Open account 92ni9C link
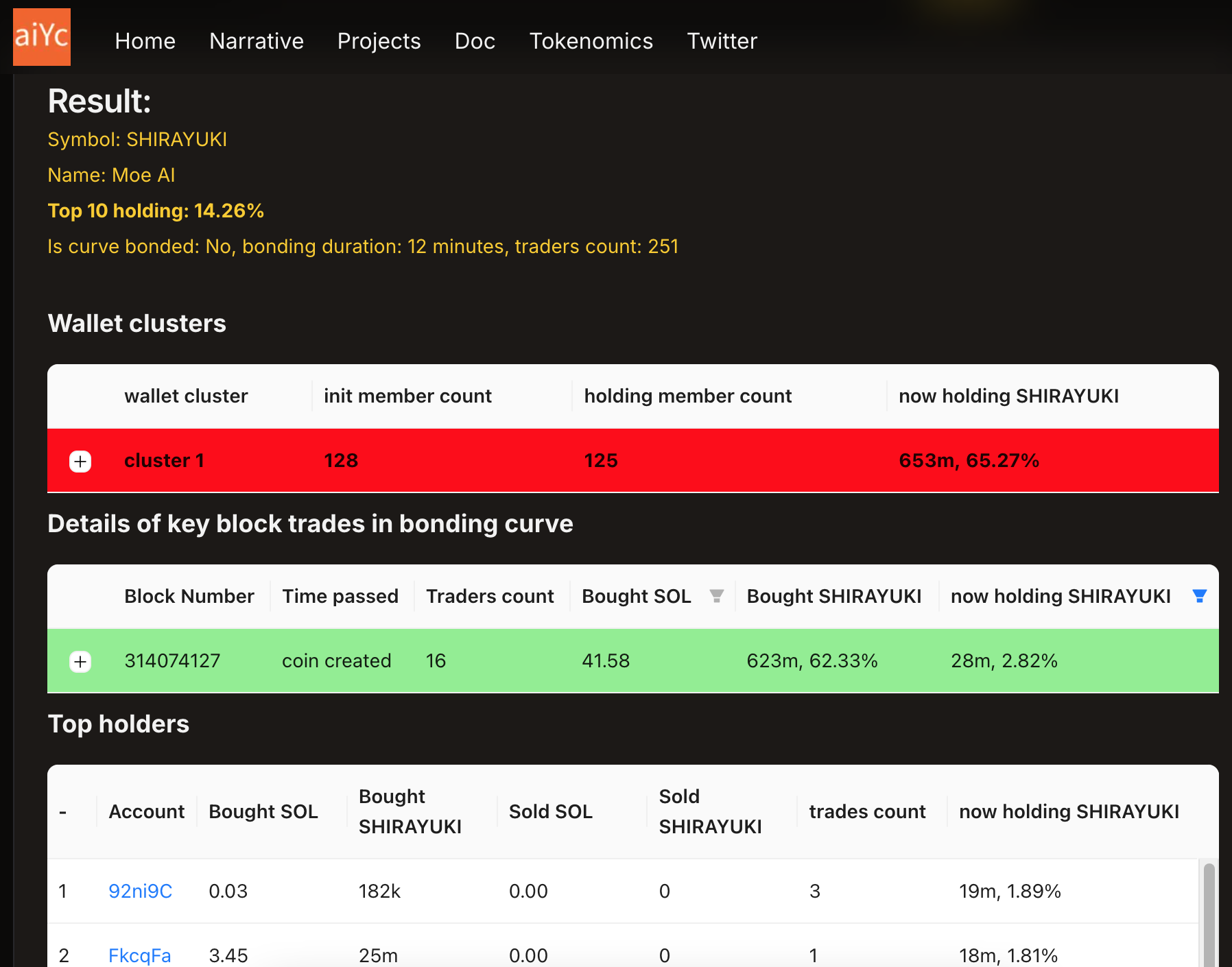Screen dimensions: 1232x967 pos(140,891)
